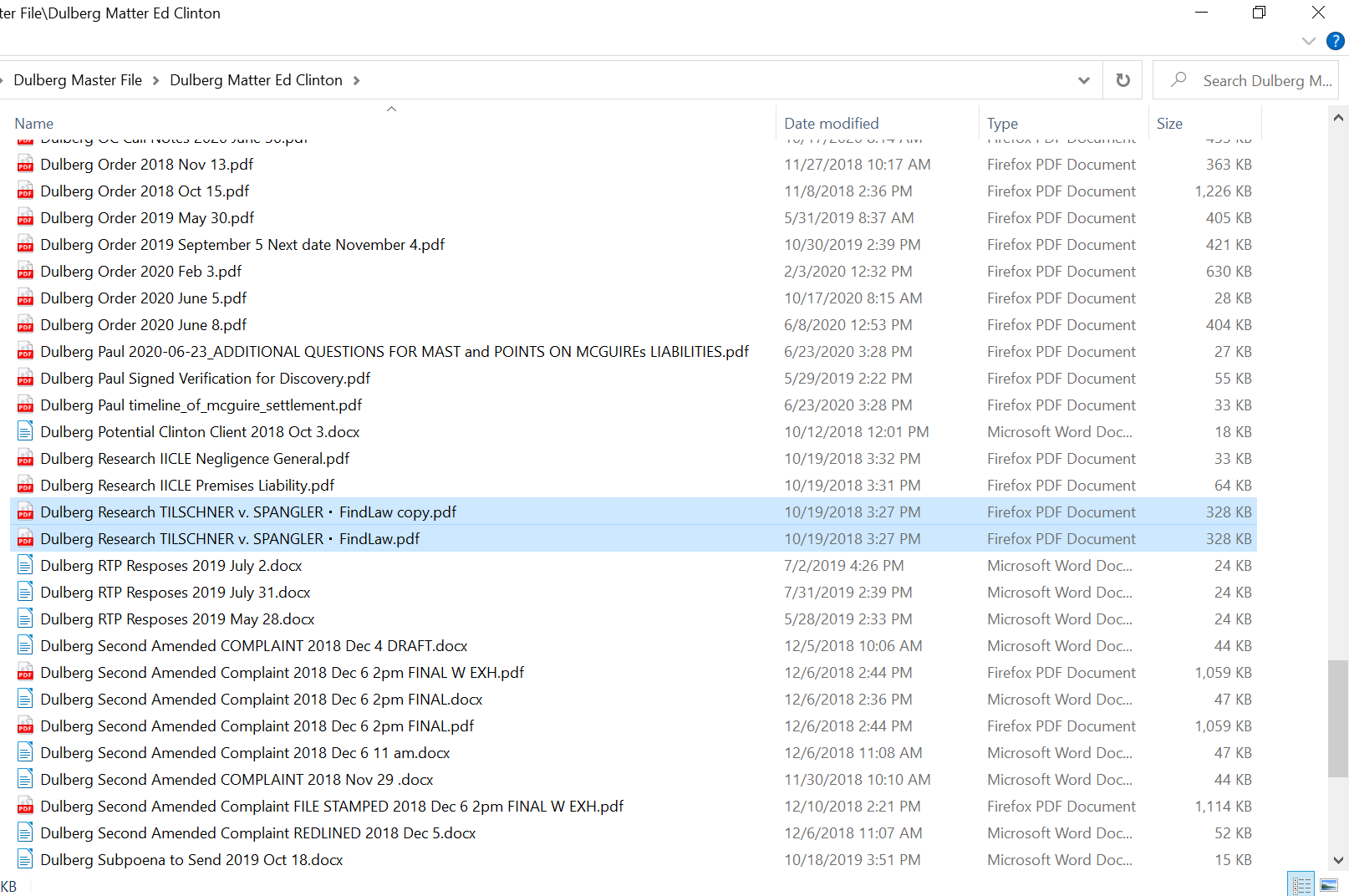Image resolution: width=1349 pixels, height=896 pixels.
Task: Sort files by Date modified column
Action: point(831,124)
